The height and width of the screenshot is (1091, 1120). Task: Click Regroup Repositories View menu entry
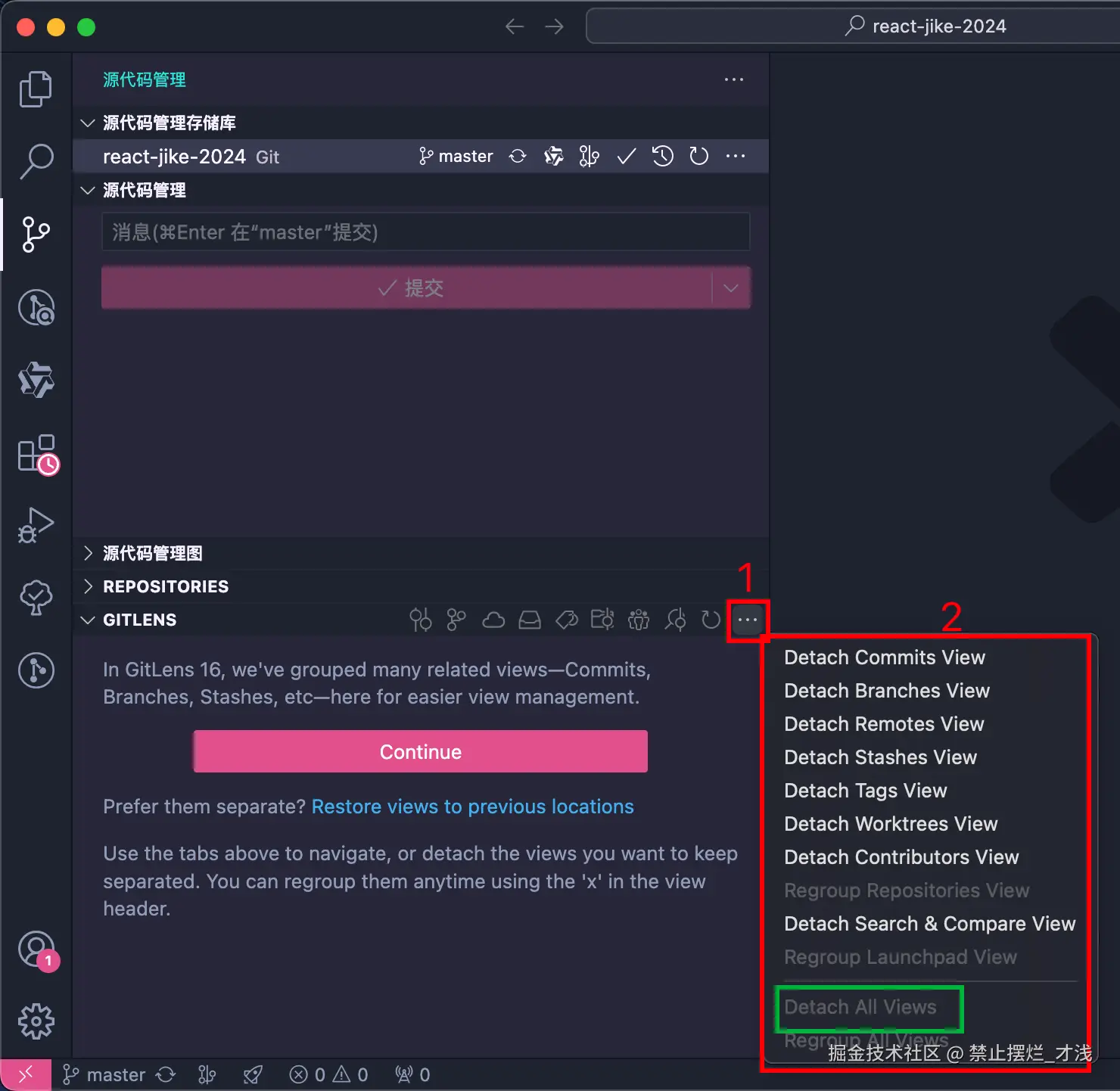click(907, 891)
